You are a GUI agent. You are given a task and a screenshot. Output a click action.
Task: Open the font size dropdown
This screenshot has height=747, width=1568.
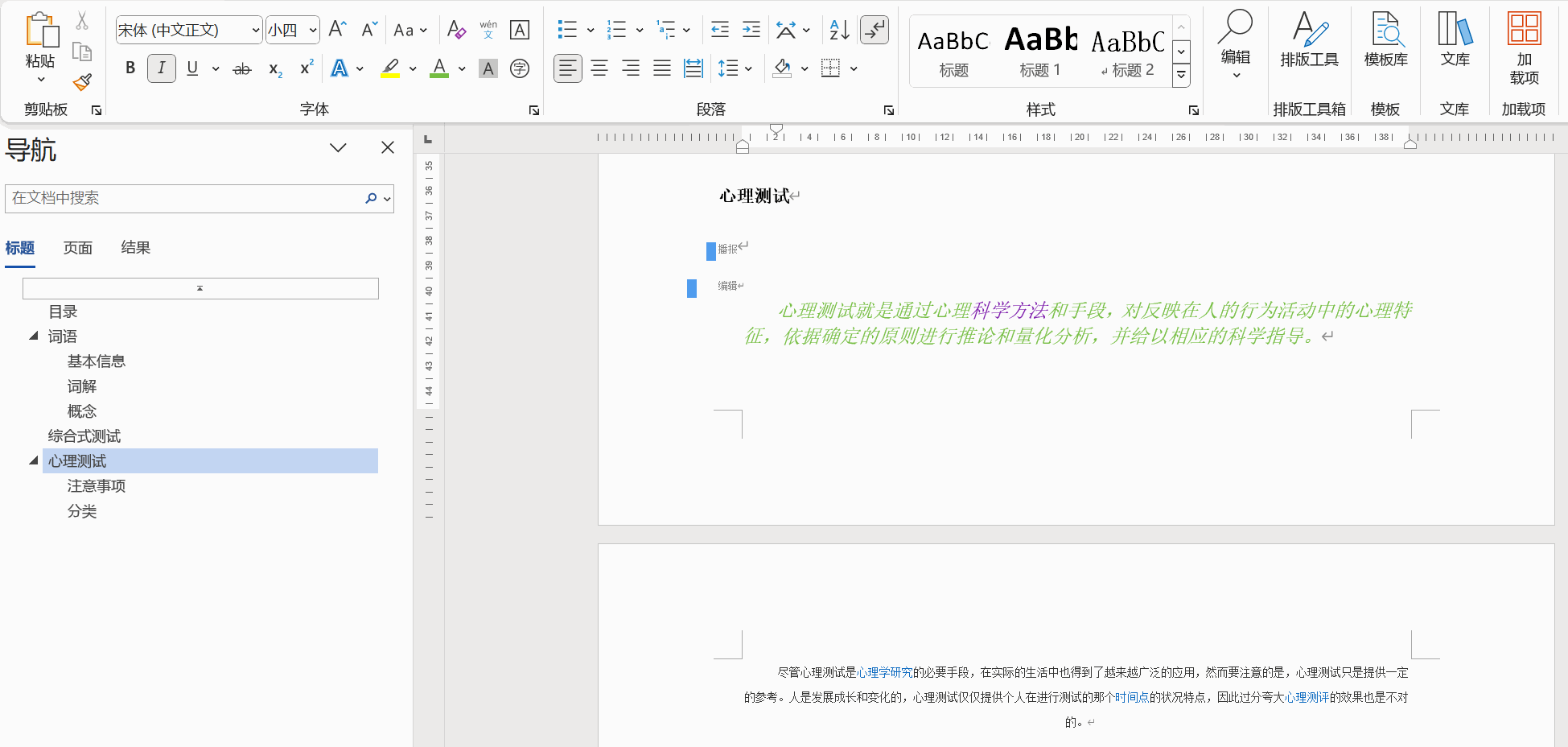click(x=313, y=31)
